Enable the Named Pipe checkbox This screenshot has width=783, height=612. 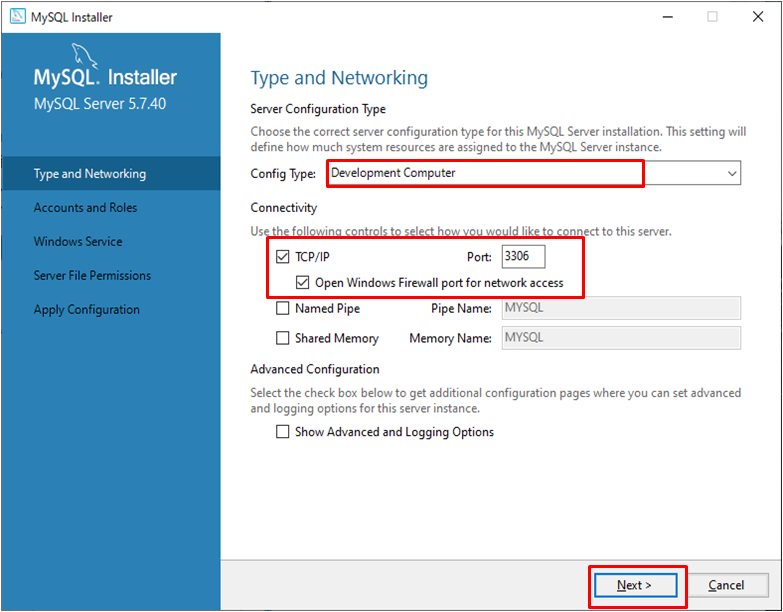(283, 308)
